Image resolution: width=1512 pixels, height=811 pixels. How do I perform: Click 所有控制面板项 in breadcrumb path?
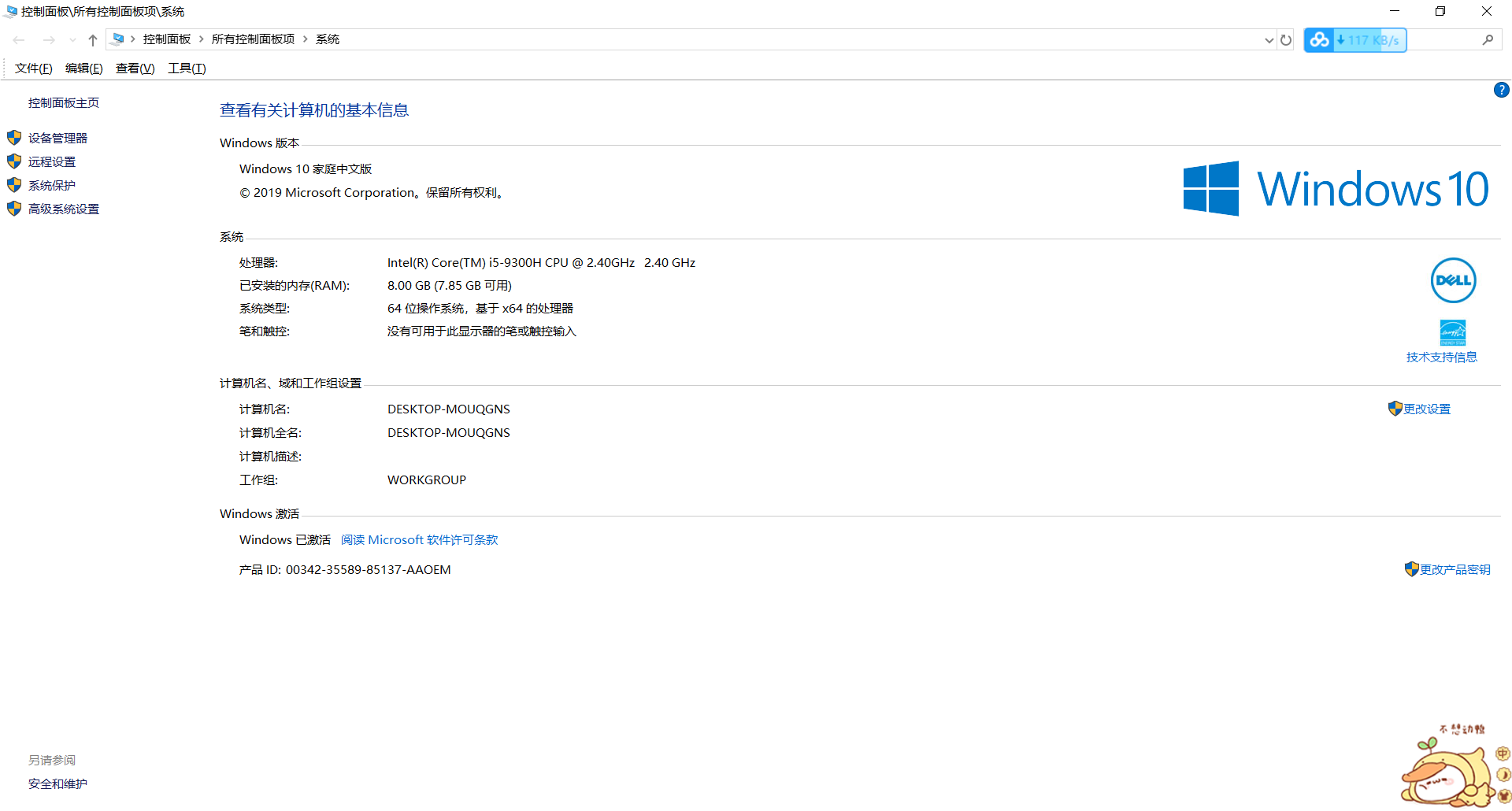tap(253, 39)
